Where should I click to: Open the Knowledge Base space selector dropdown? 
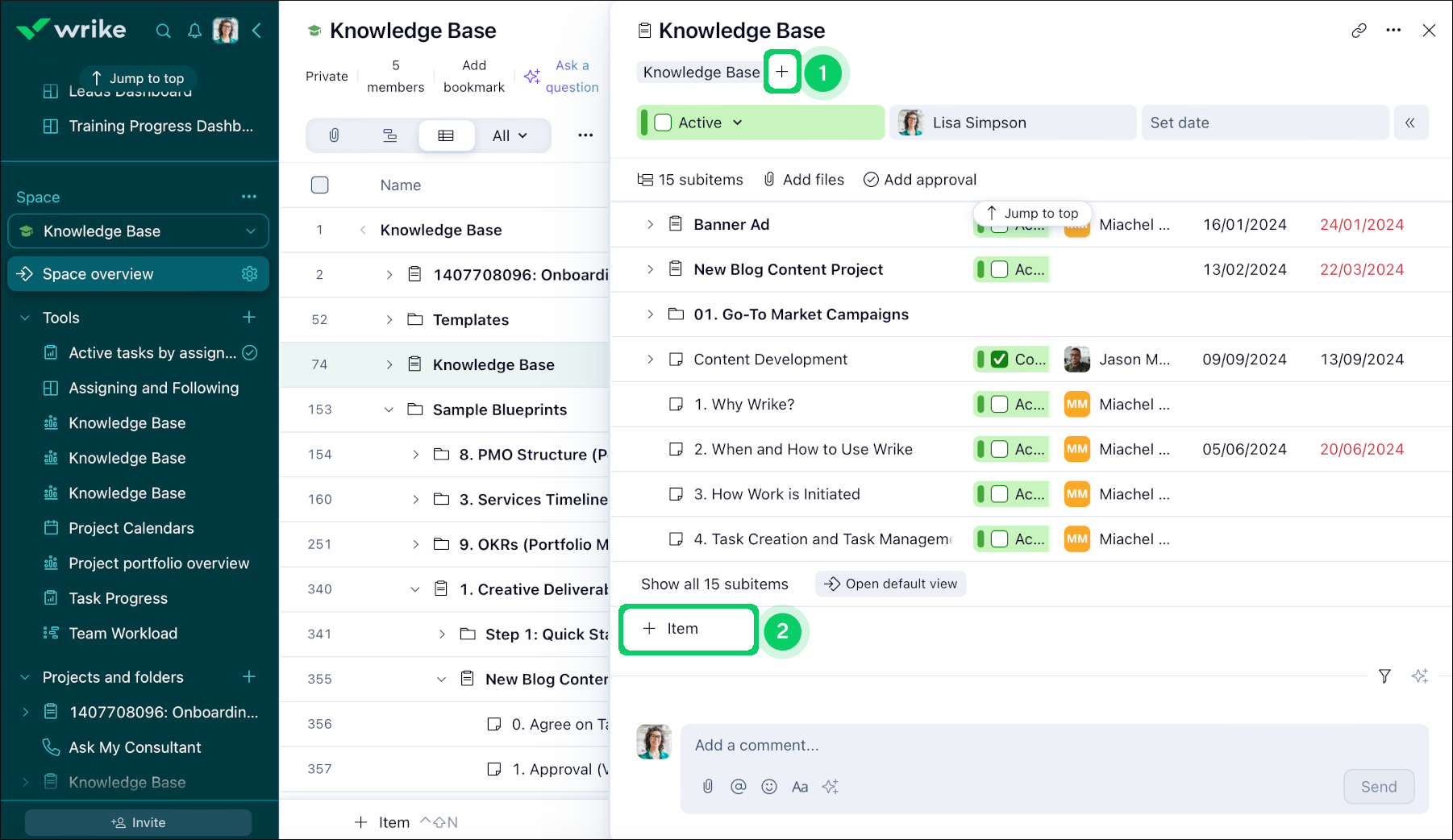tap(138, 231)
